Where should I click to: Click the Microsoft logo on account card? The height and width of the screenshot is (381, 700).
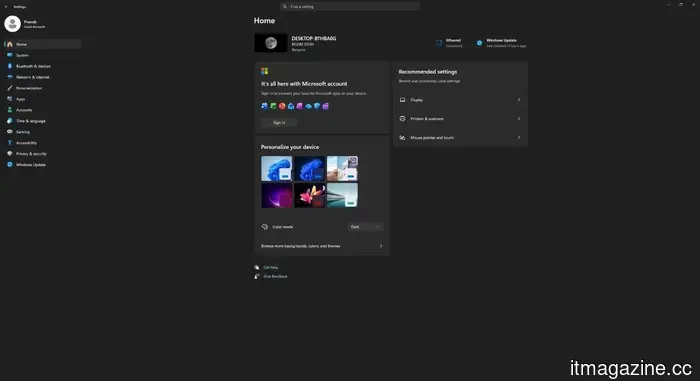pos(265,71)
